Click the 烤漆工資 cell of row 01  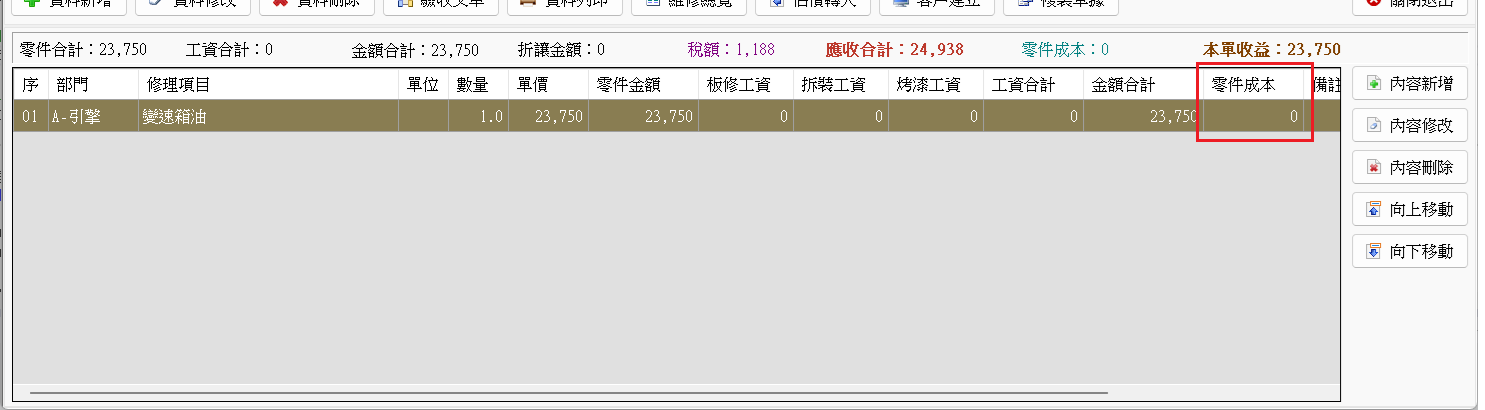[x=935, y=117]
